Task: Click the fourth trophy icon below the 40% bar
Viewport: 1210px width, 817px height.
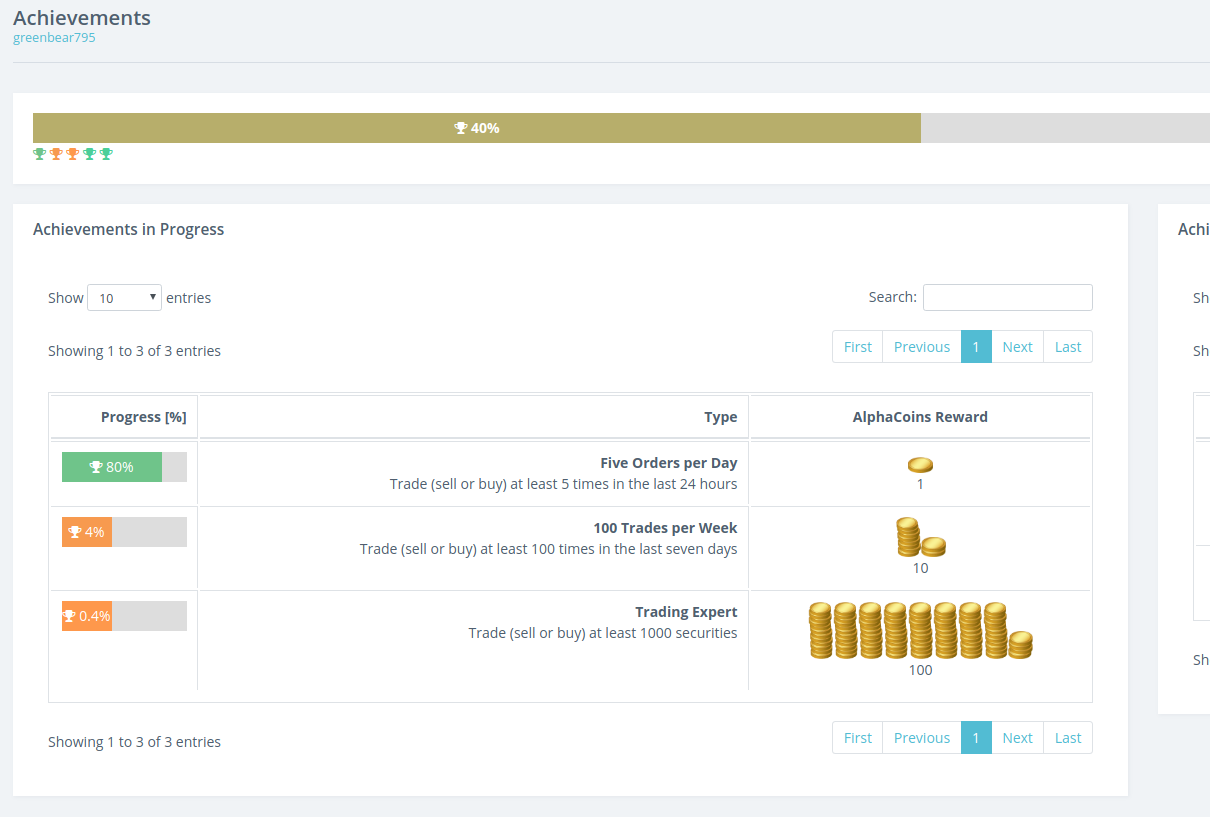Action: (90, 154)
